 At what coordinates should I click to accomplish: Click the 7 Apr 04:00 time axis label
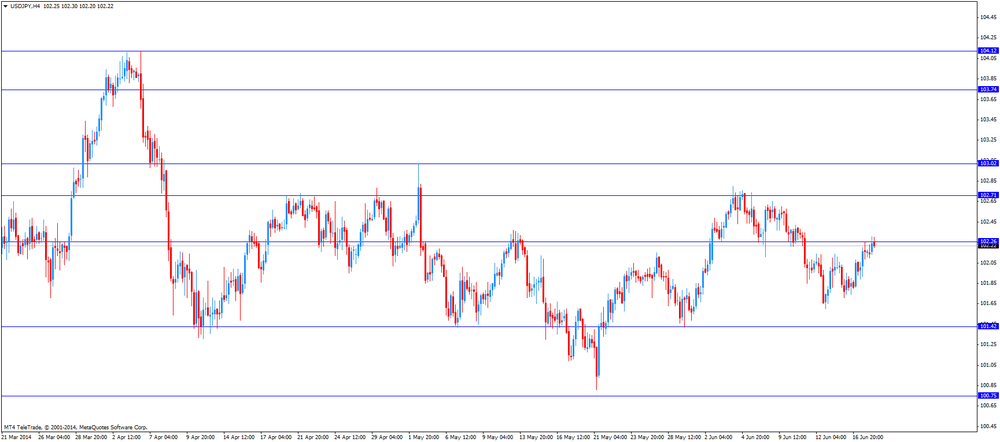(x=164, y=437)
